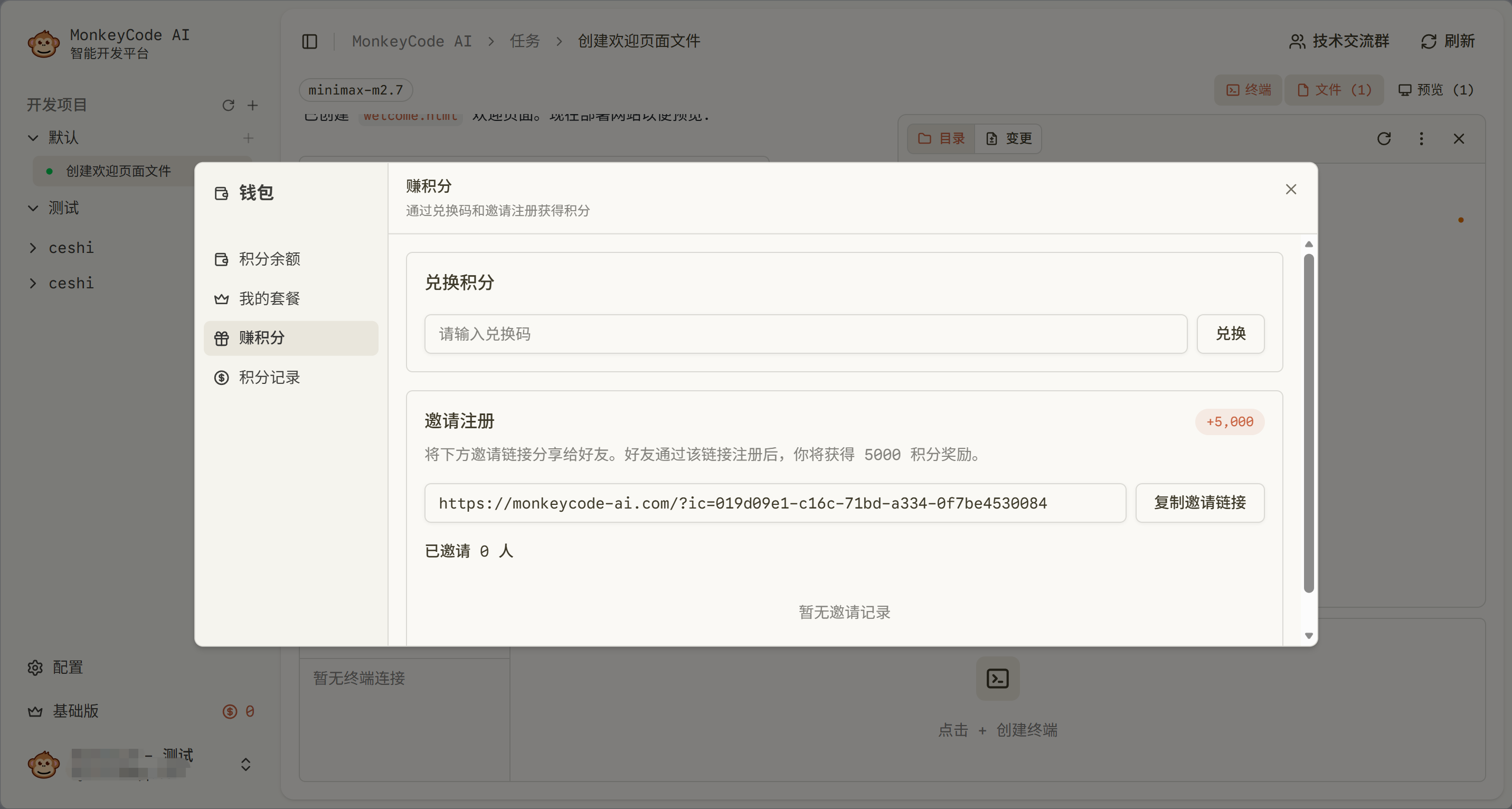Open 我的套餐 in wallet menu
The width and height of the screenshot is (1512, 809).
point(269,298)
